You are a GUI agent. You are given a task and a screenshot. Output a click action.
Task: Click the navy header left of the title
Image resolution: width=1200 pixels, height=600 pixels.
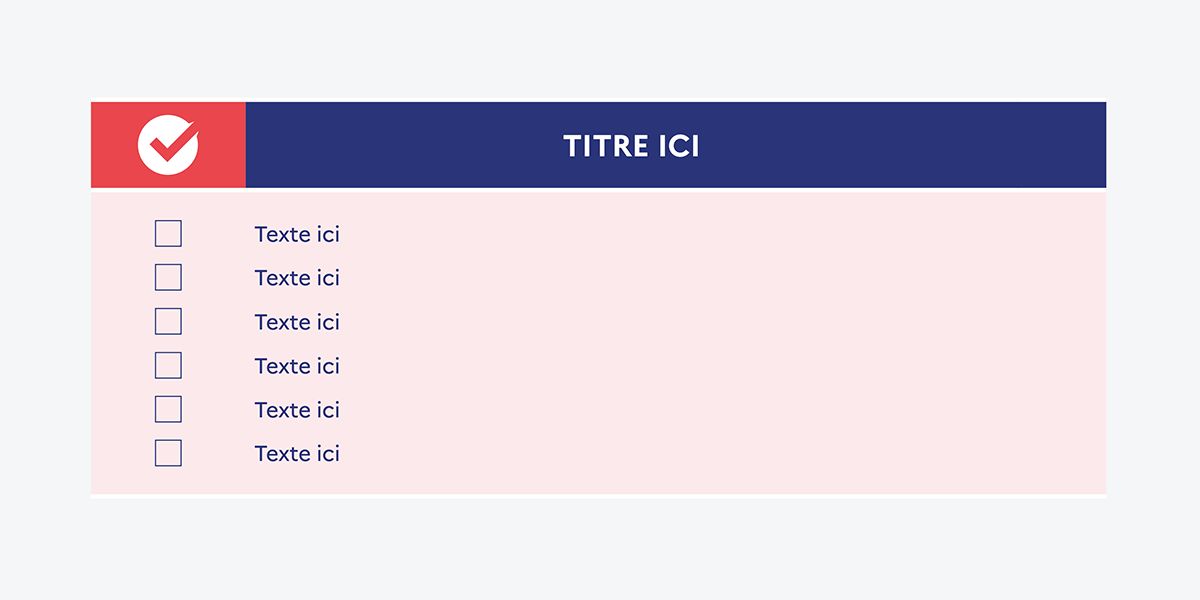[x=400, y=145]
